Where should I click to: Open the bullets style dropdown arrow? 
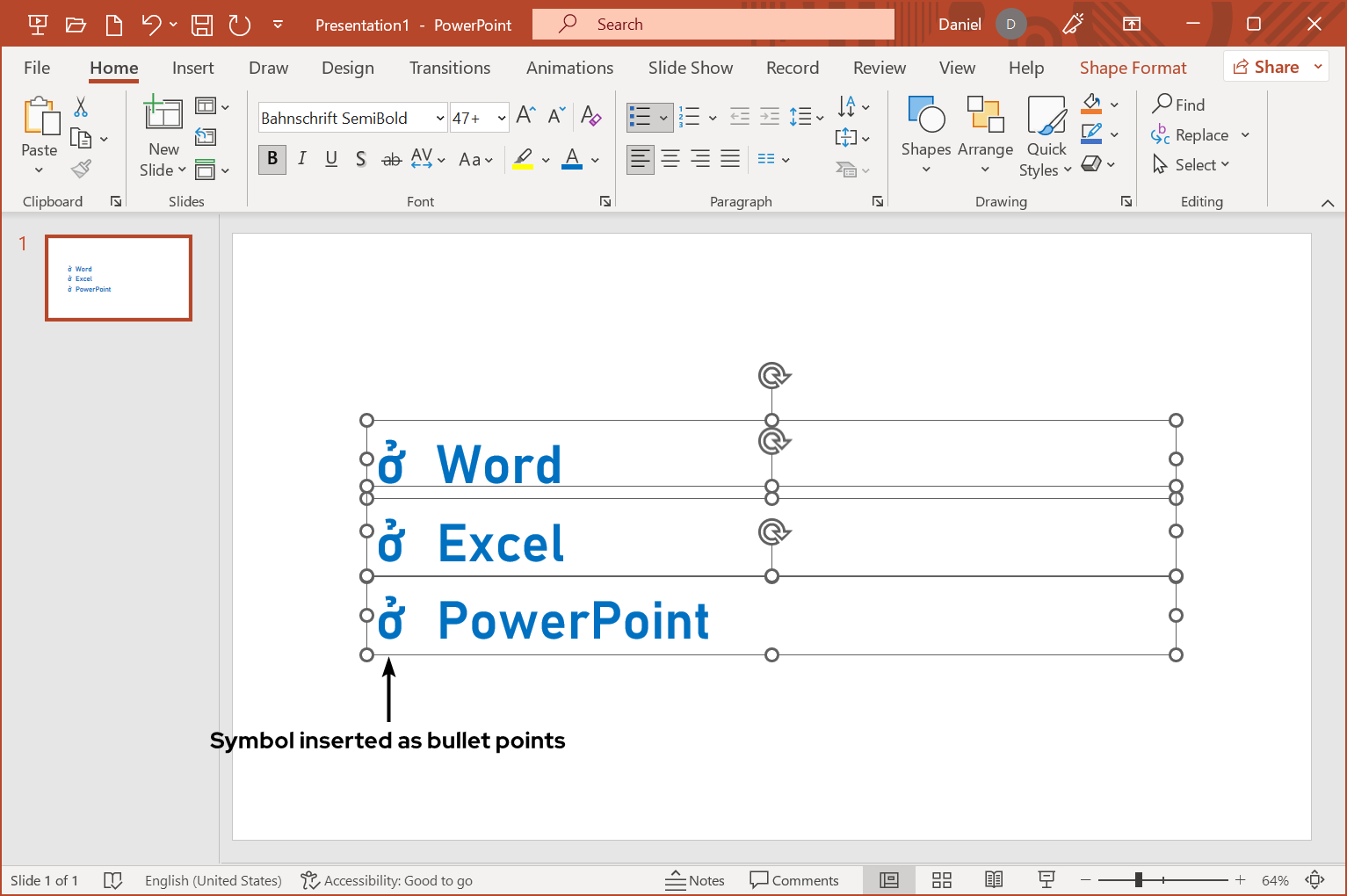pos(663,117)
